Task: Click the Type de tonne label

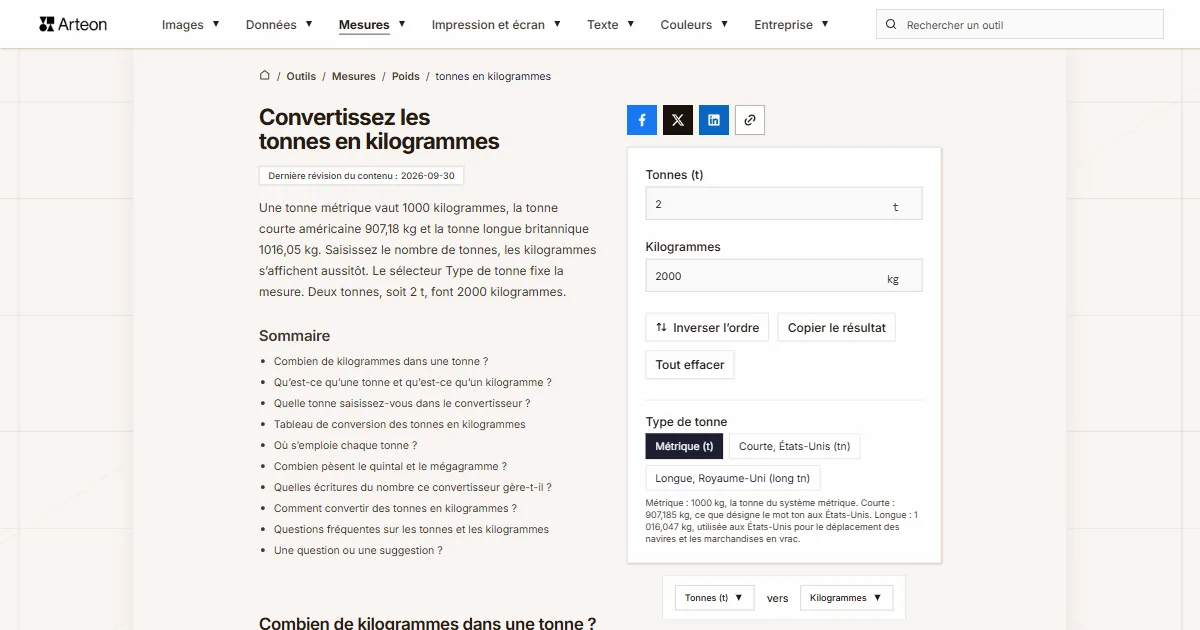Action: tap(686, 422)
